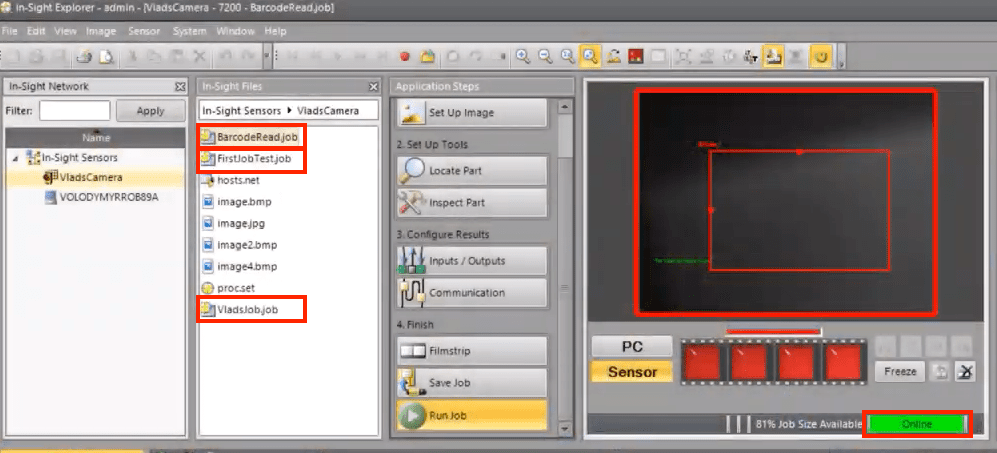Select the last red filmstrip frame
The image size is (997, 453).
[842, 362]
